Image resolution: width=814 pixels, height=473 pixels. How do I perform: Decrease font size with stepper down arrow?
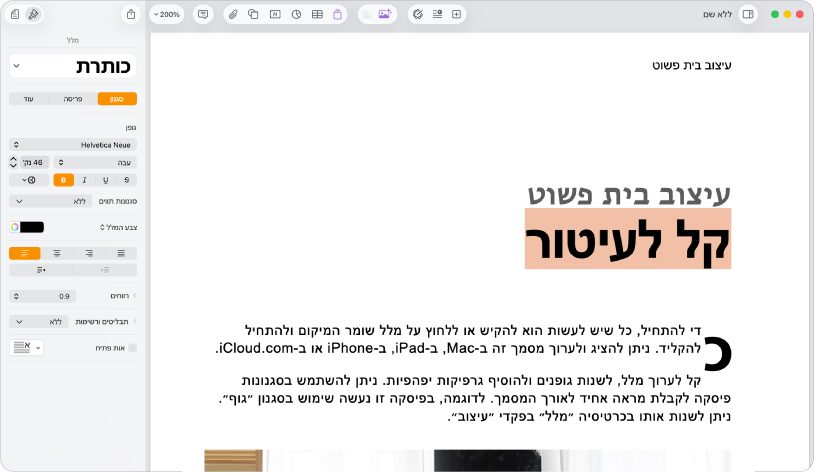click(x=13, y=166)
